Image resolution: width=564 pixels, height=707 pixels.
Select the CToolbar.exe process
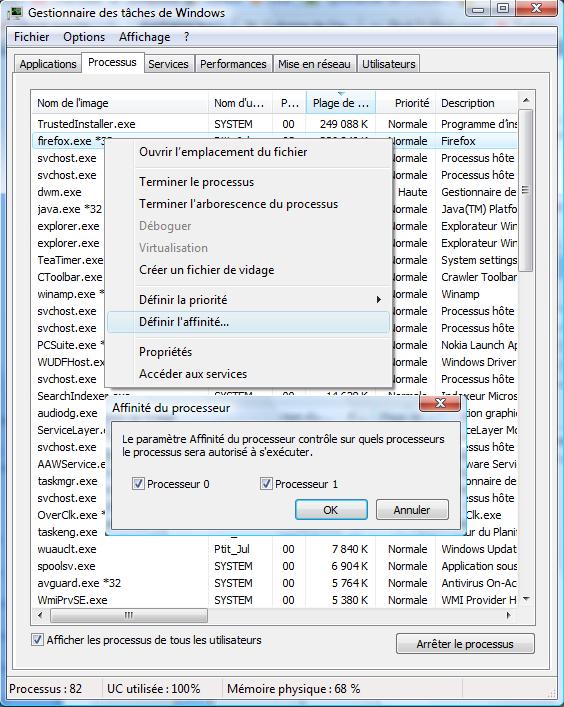pyautogui.click(x=70, y=277)
